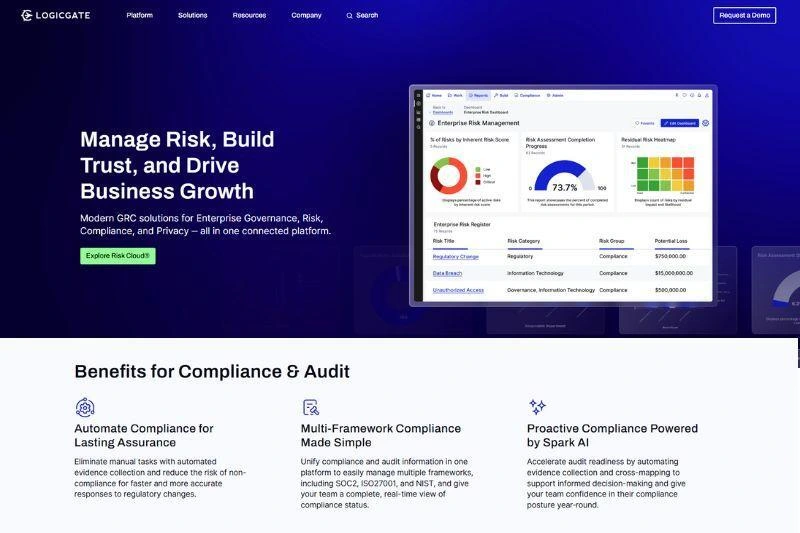Click the $15,000,000.00 potential loss value
Image resolution: width=800 pixels, height=533 pixels.
pos(674,273)
